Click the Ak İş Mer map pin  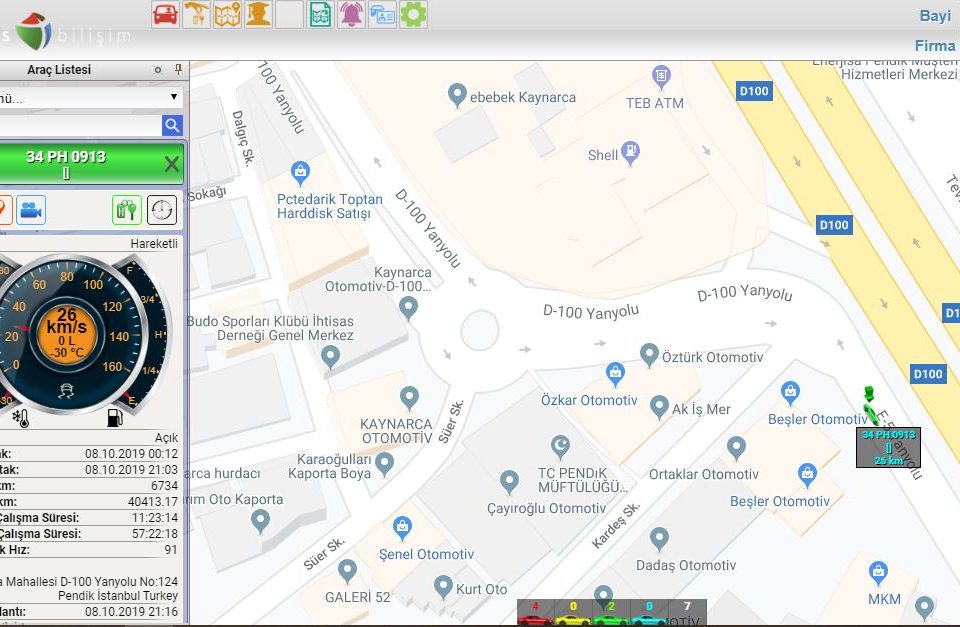659,407
